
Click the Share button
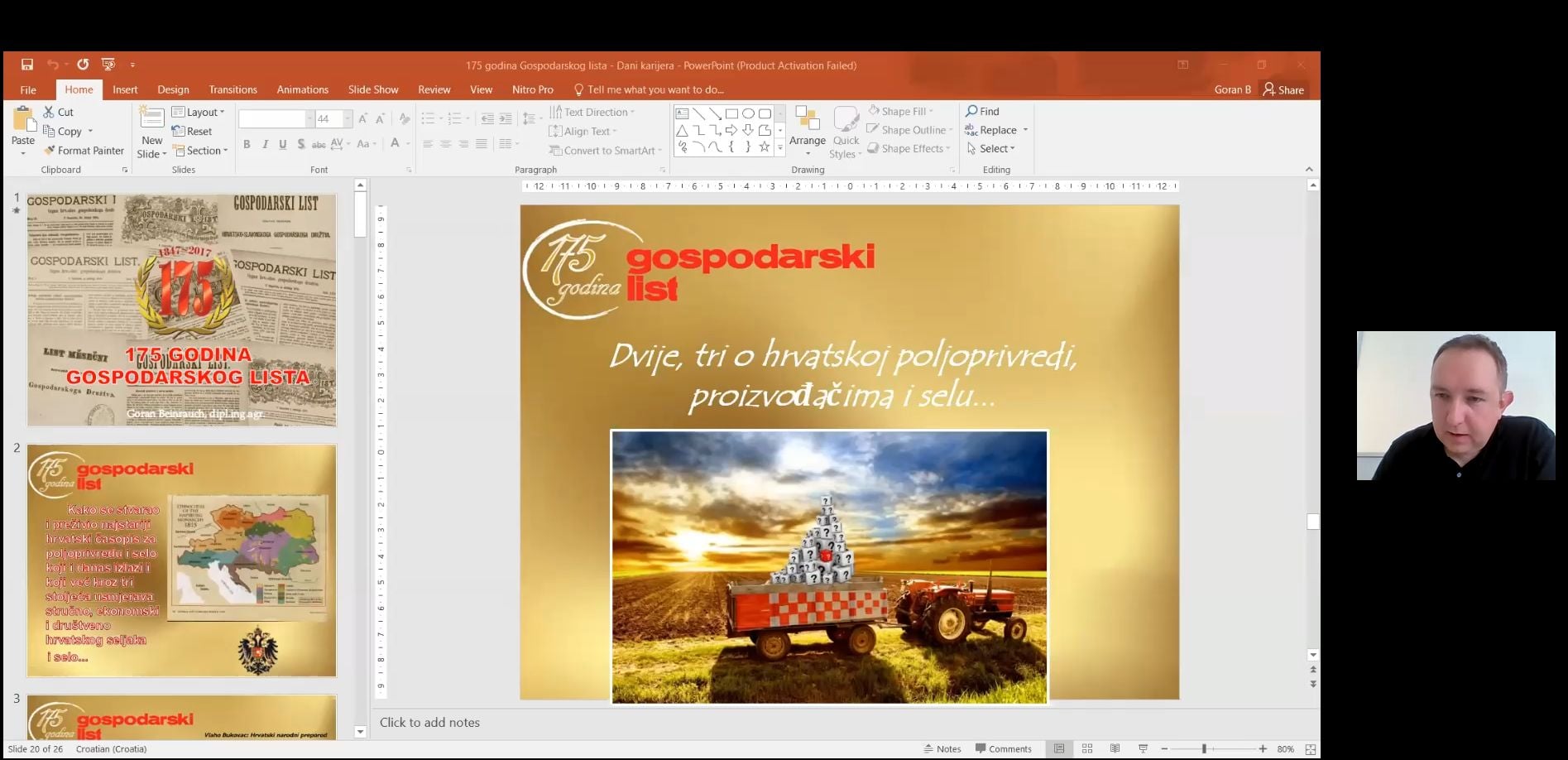(x=1283, y=89)
